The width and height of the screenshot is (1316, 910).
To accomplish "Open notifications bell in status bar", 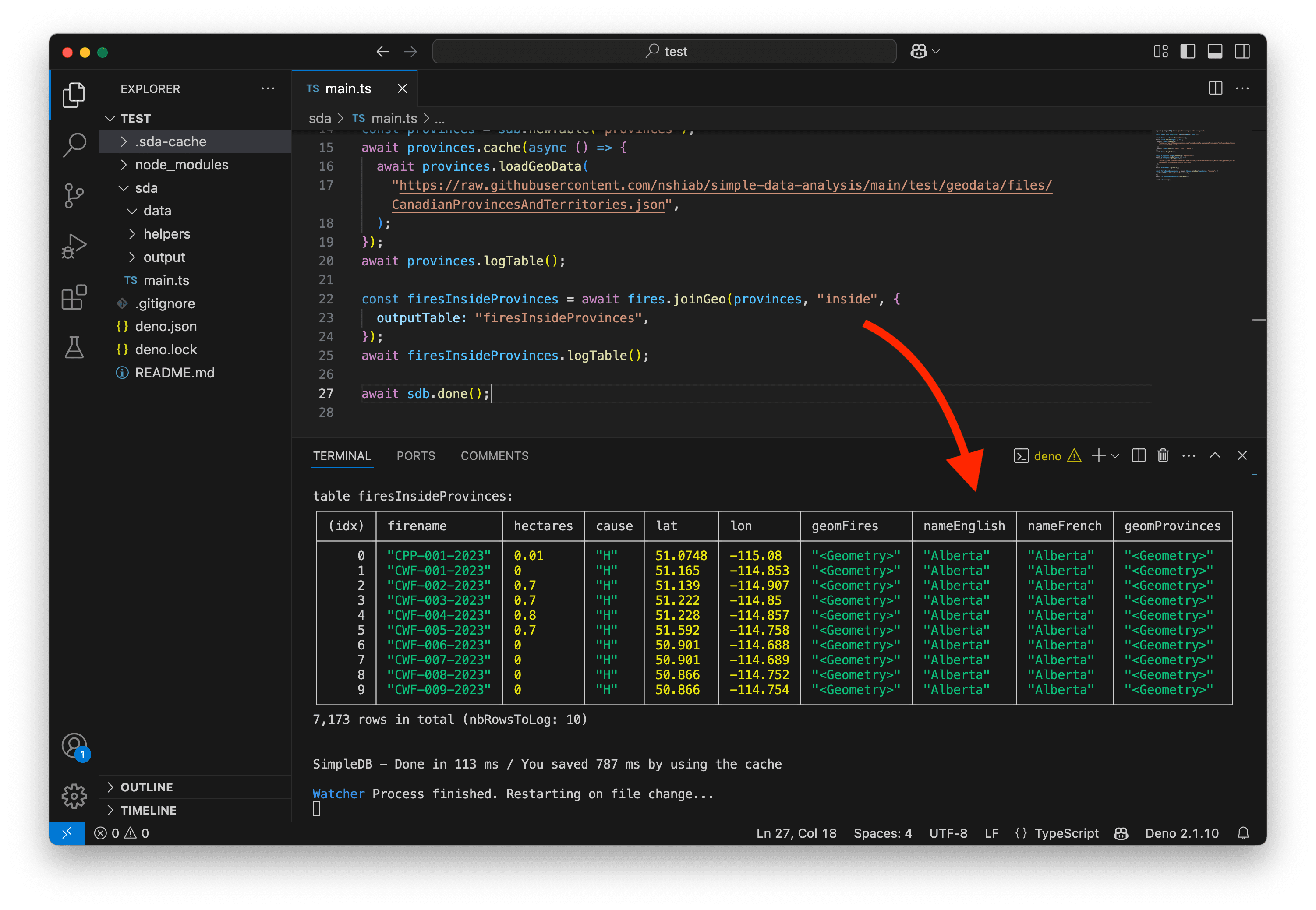I will pos(1244,834).
